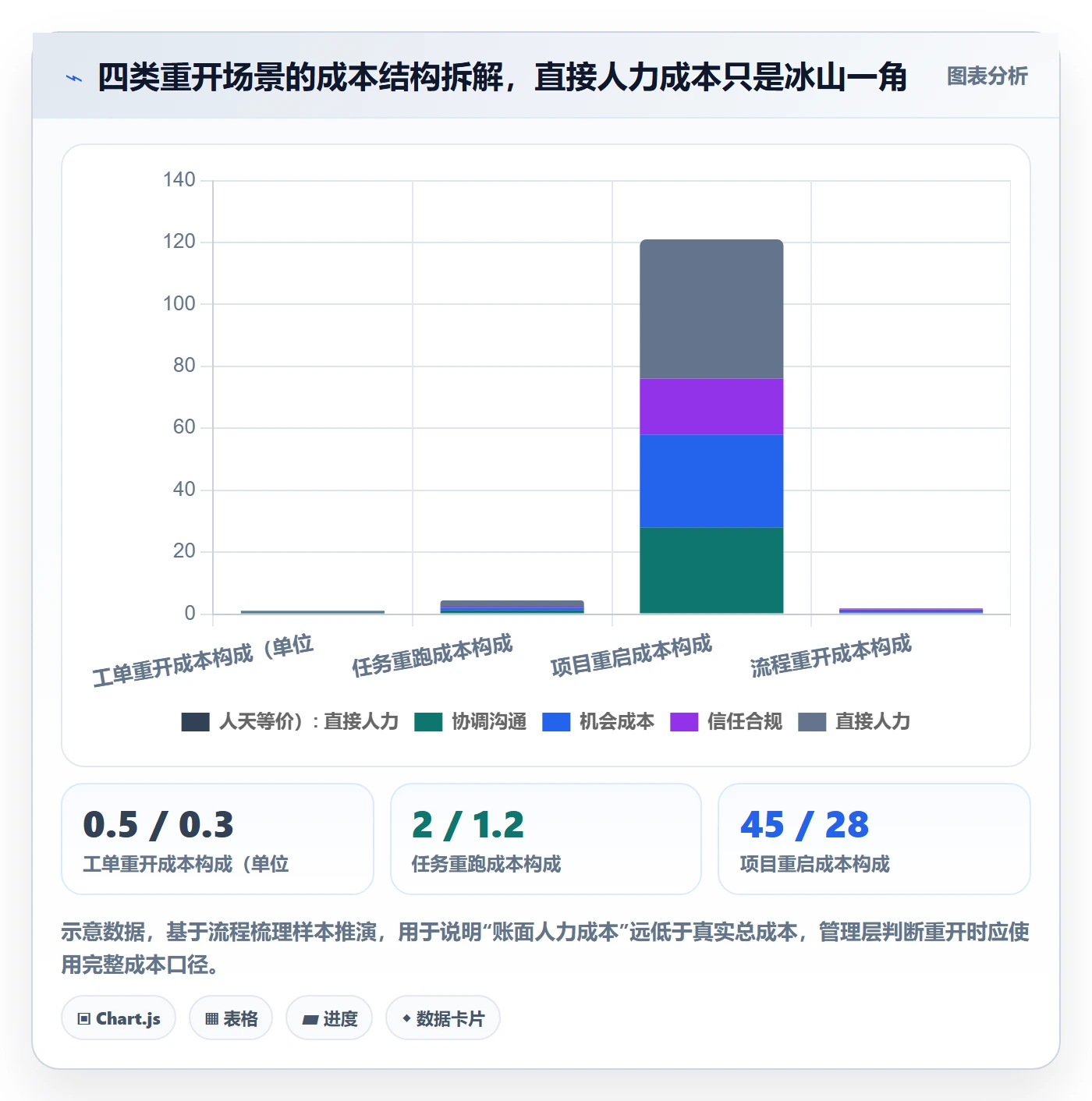Viewport: 1092px width, 1101px height.
Task: Click the footnote starting with 示意数据
Action: coord(545,948)
